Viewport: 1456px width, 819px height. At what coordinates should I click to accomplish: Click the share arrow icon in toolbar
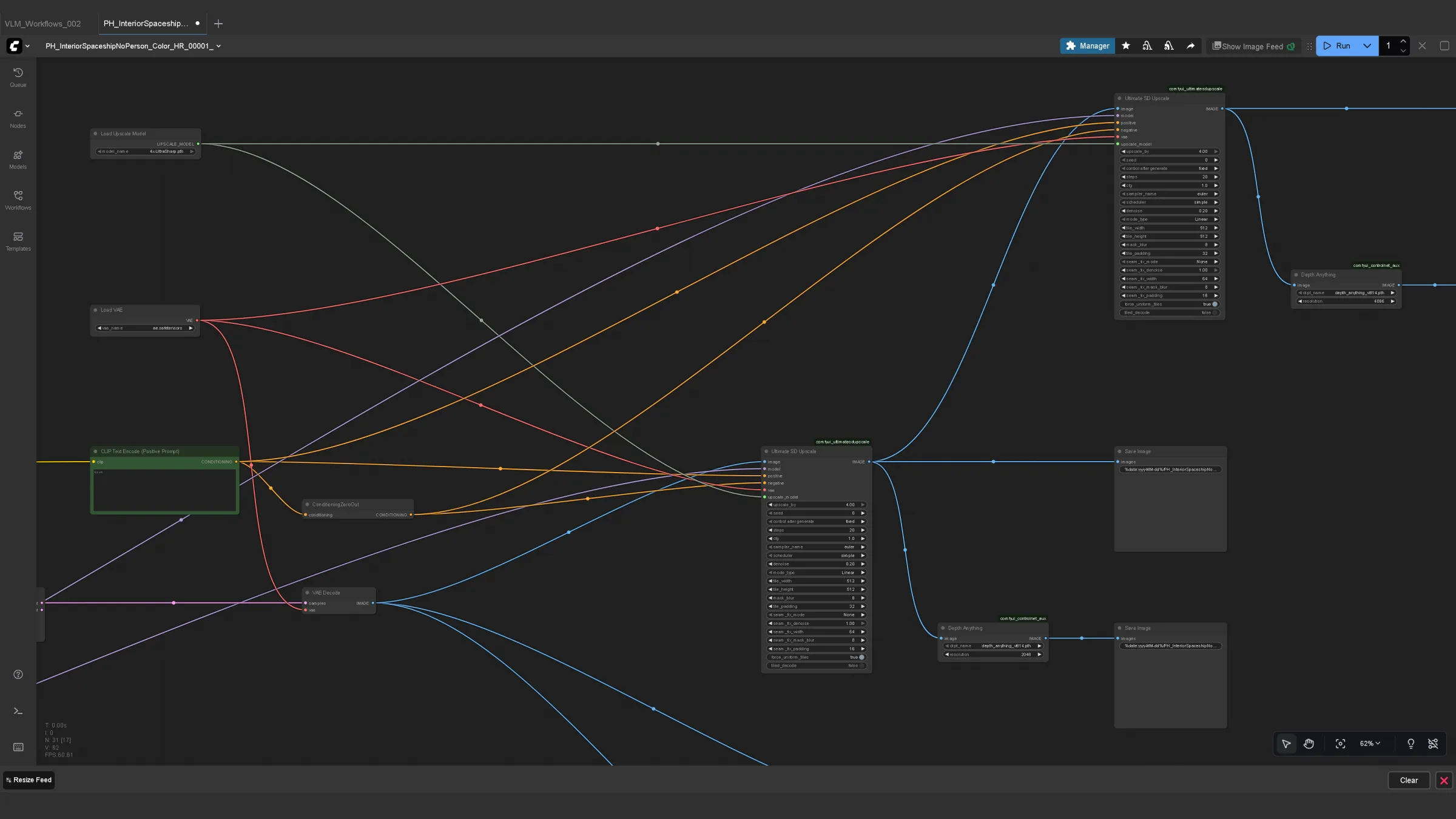point(1190,46)
